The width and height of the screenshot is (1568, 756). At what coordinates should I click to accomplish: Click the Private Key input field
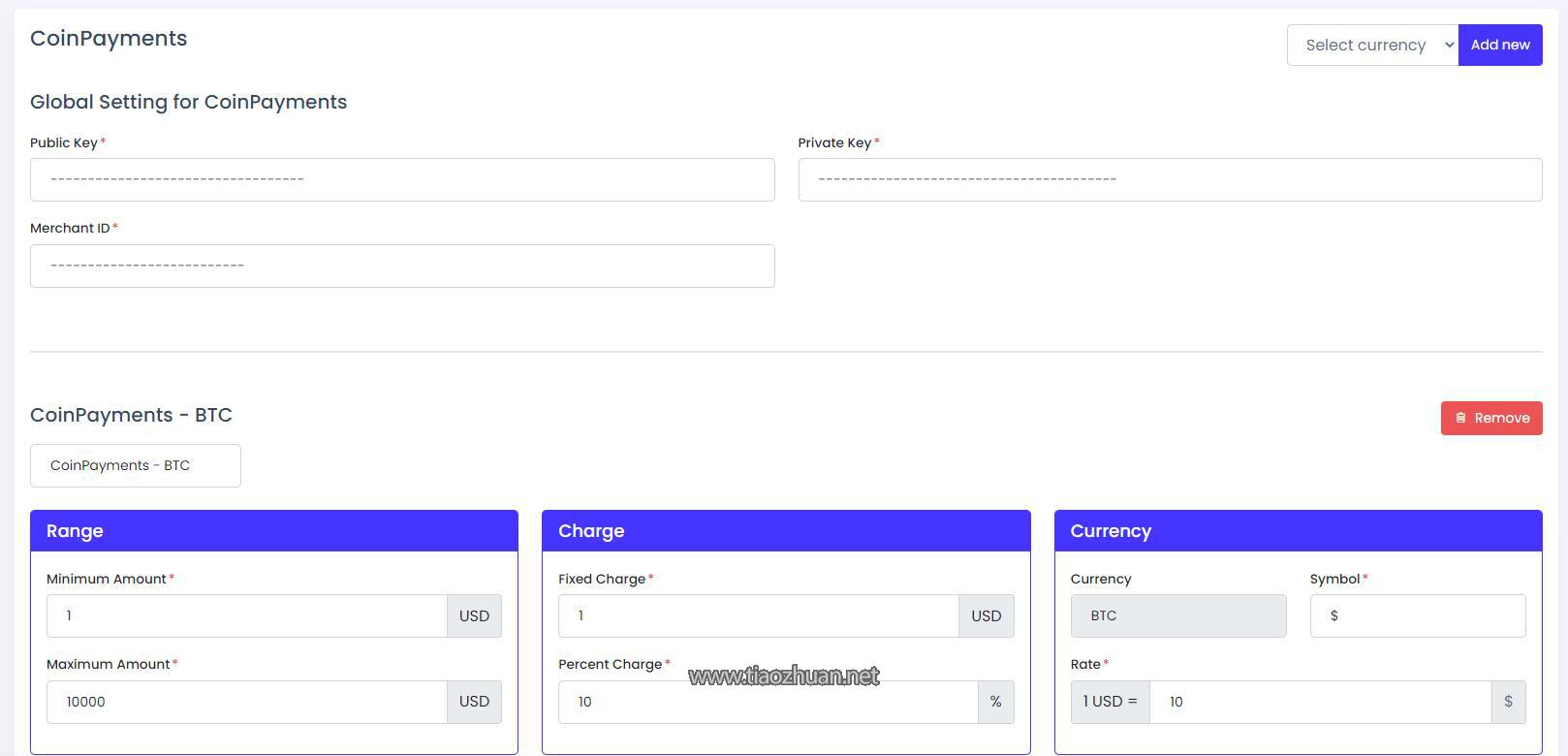click(1170, 180)
